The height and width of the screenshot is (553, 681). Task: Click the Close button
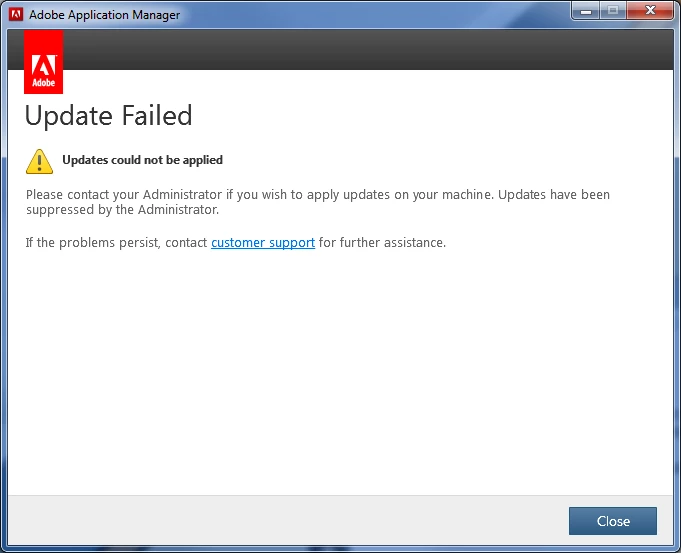pos(612,521)
